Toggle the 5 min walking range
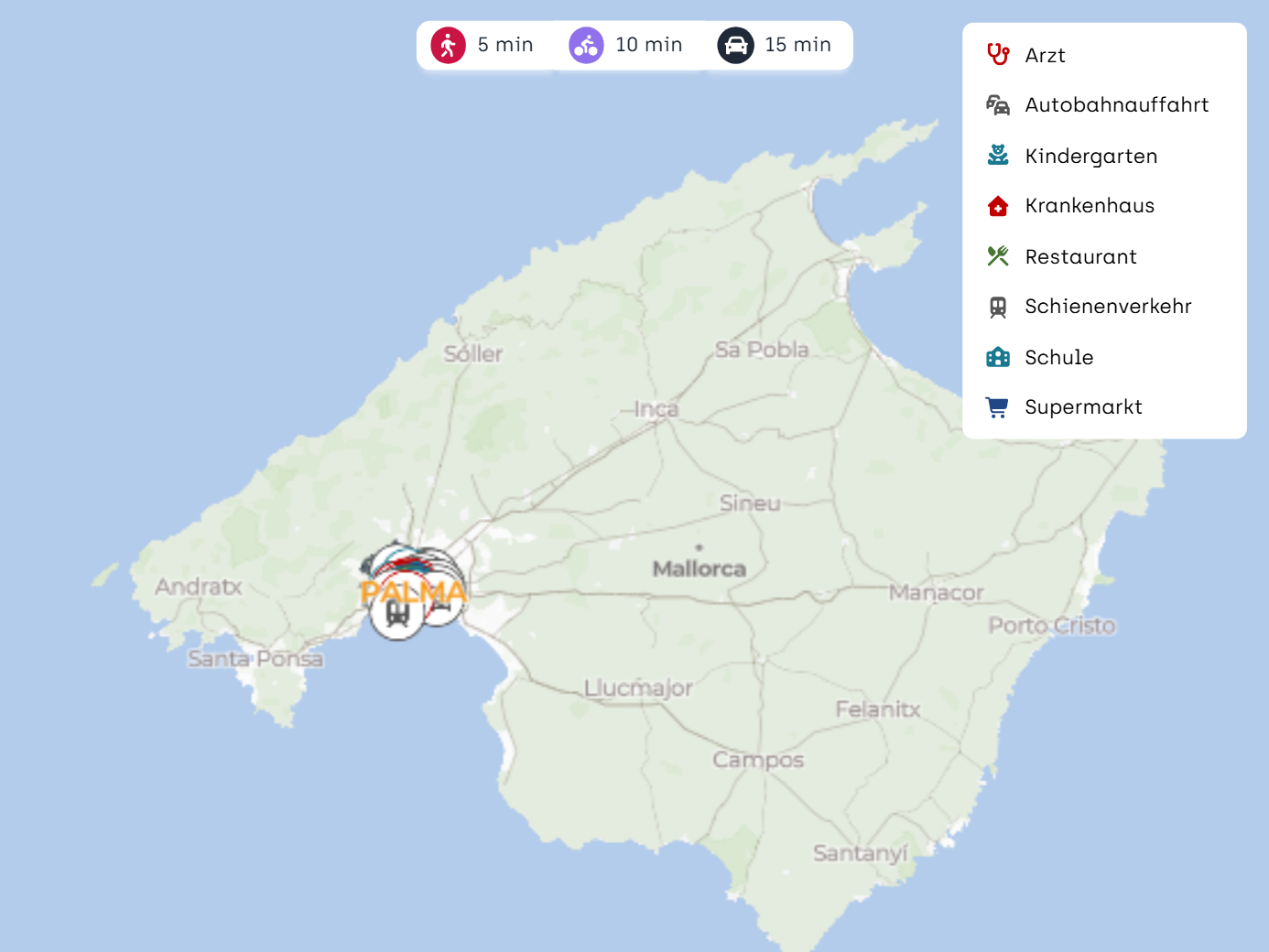 pos(483,45)
